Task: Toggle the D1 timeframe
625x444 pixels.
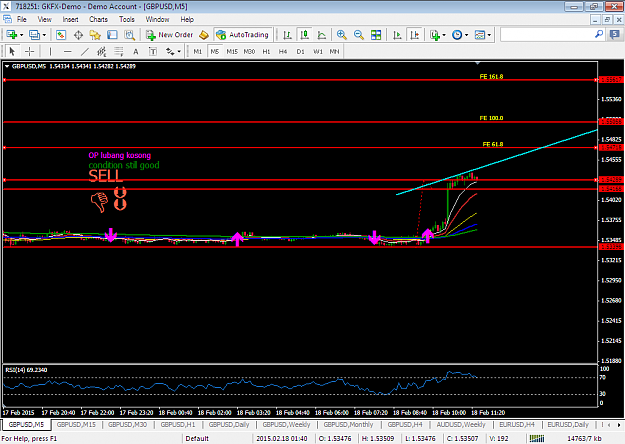Action: (x=301, y=51)
